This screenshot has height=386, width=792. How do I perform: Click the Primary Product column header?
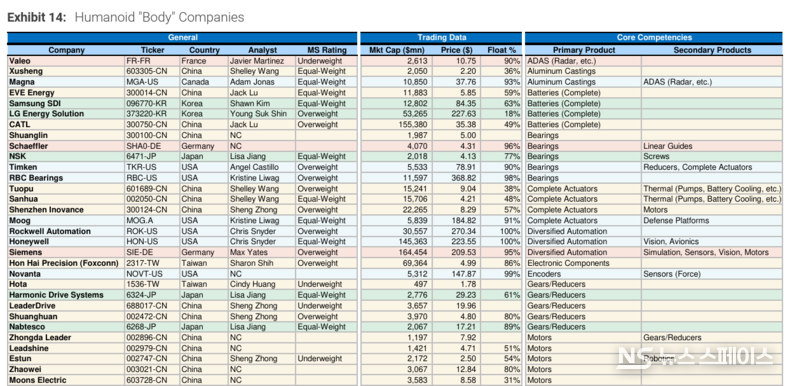584,50
